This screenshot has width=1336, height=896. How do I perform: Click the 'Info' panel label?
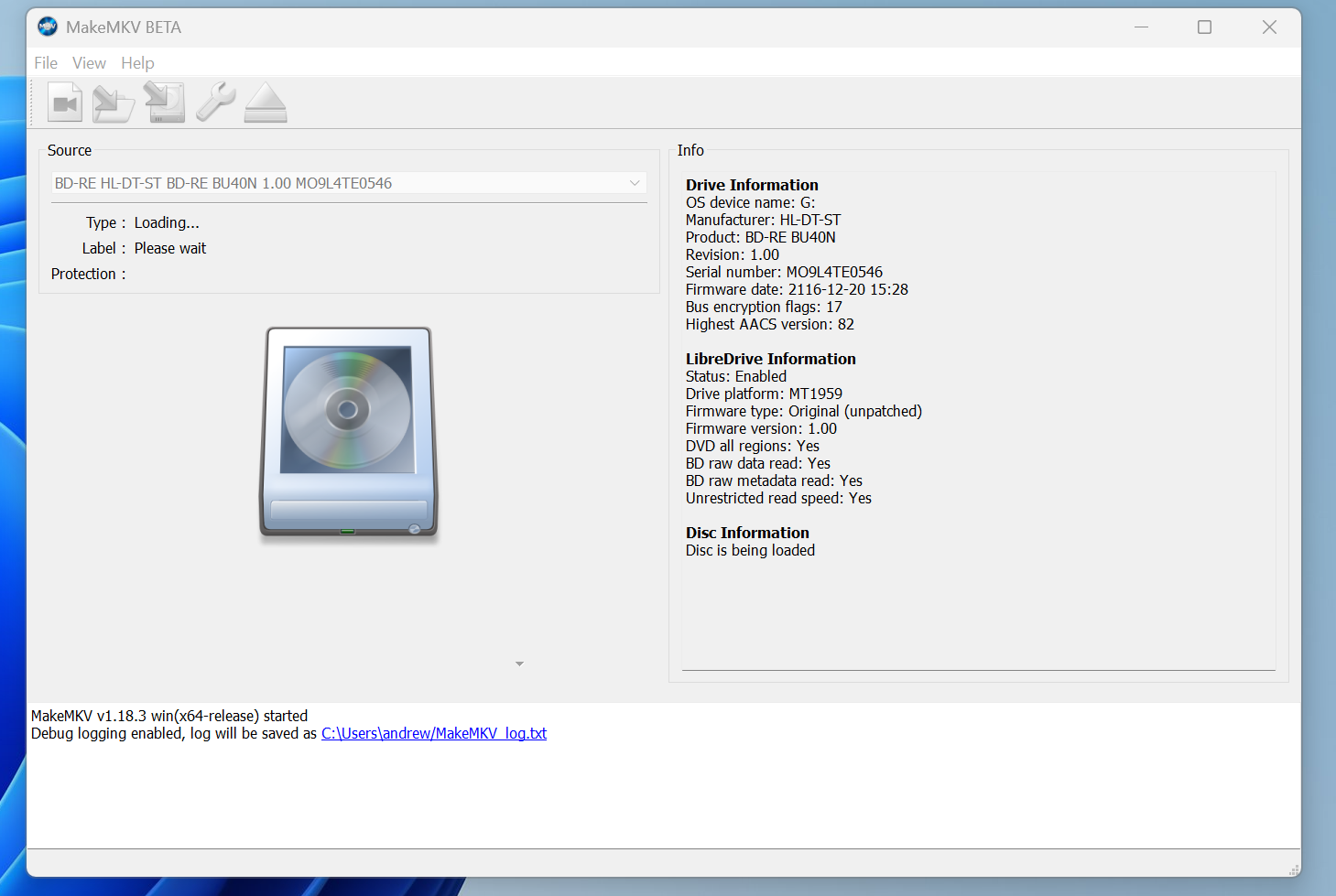(690, 150)
